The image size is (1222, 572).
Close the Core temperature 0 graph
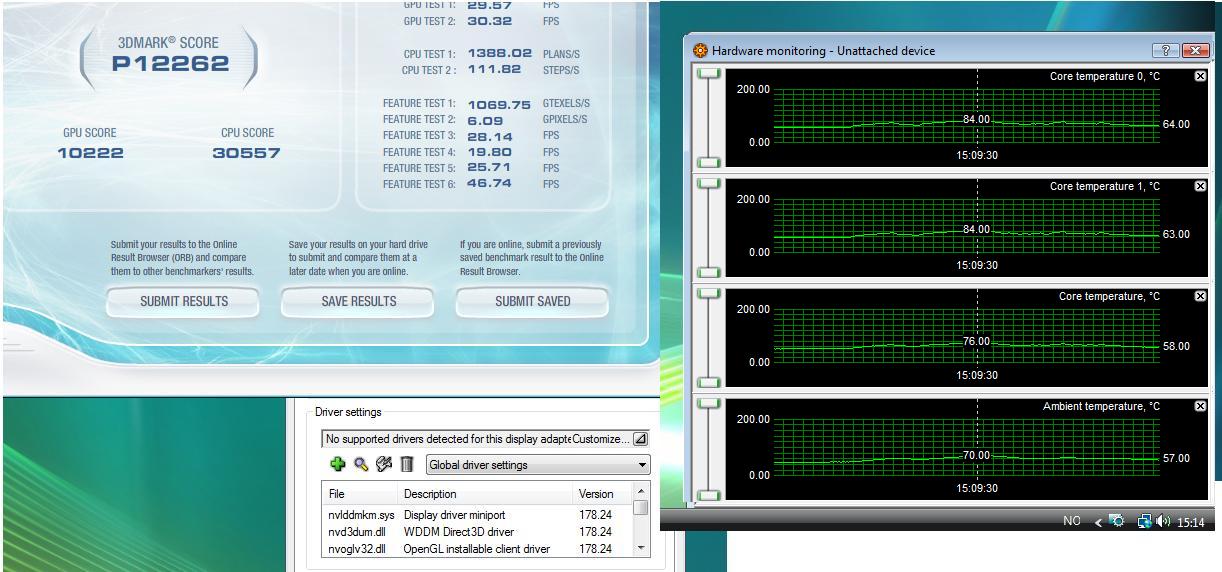pos(1200,76)
